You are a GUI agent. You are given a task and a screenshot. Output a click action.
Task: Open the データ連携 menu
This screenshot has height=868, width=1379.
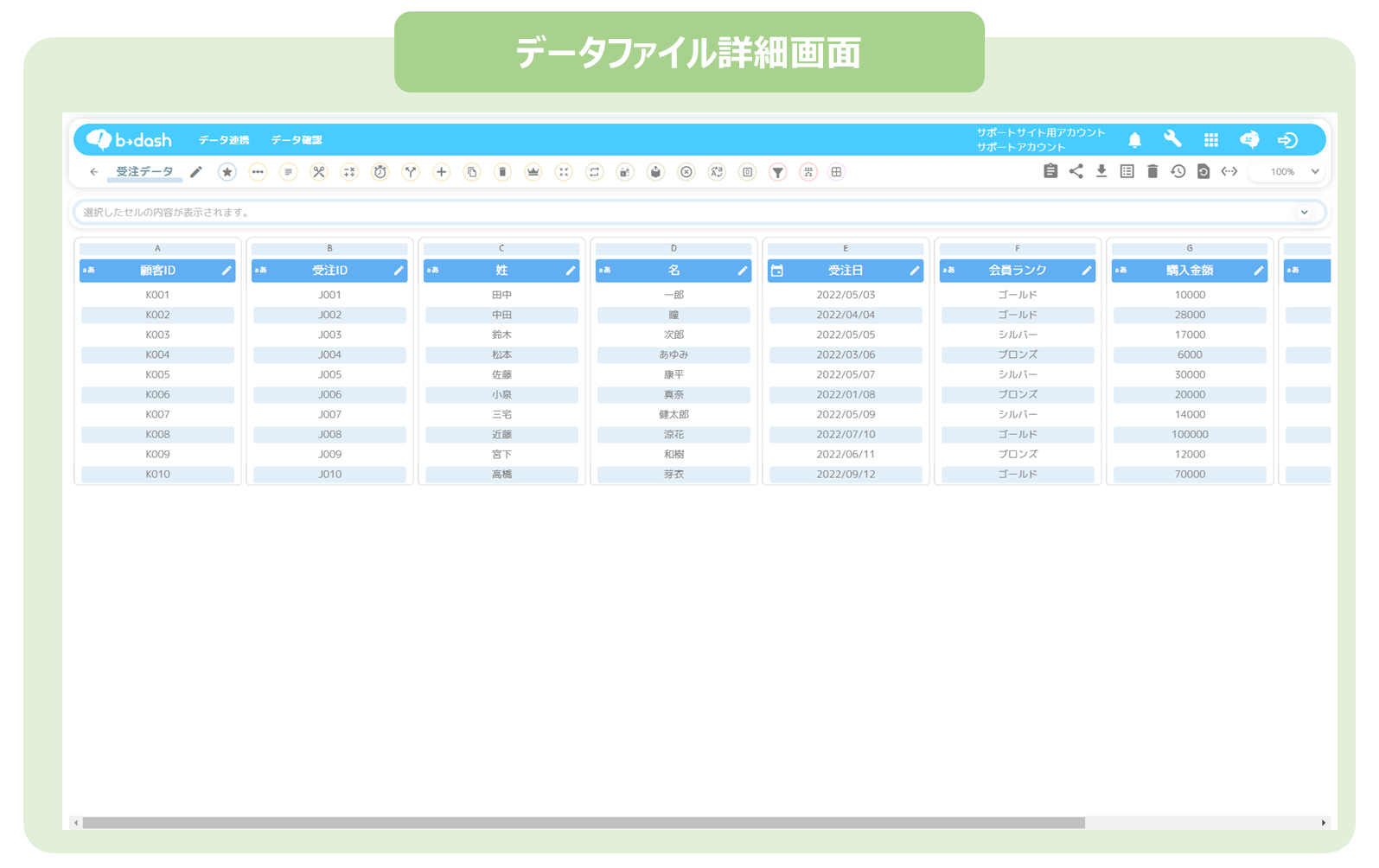(x=223, y=140)
